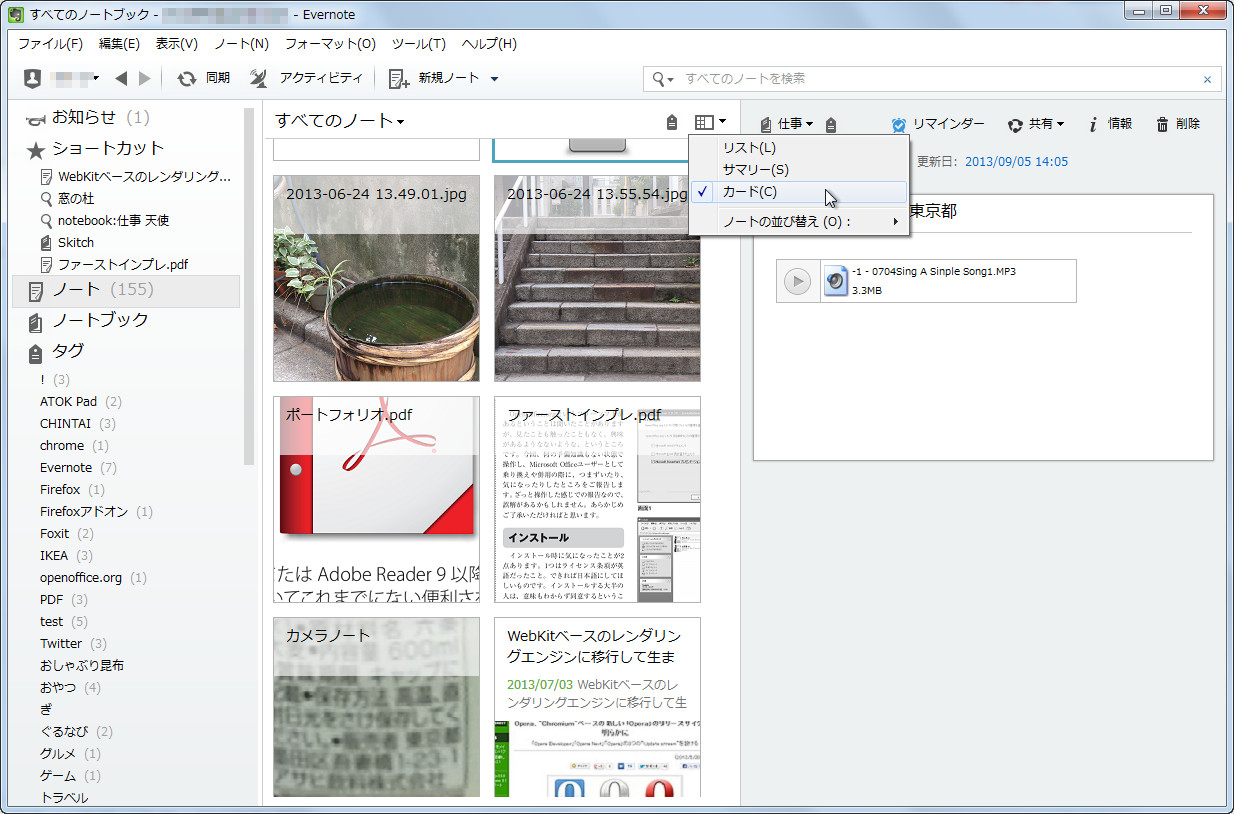
Task: Open ファイル(F) menu
Action: [x=50, y=44]
